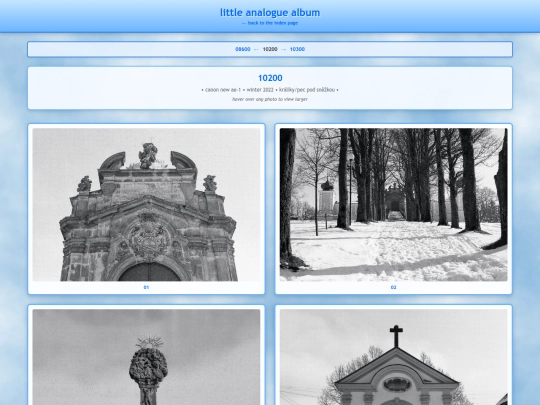The image size is (540, 405).
Task: Click the 01 photo caption link
Action: pos(146,287)
